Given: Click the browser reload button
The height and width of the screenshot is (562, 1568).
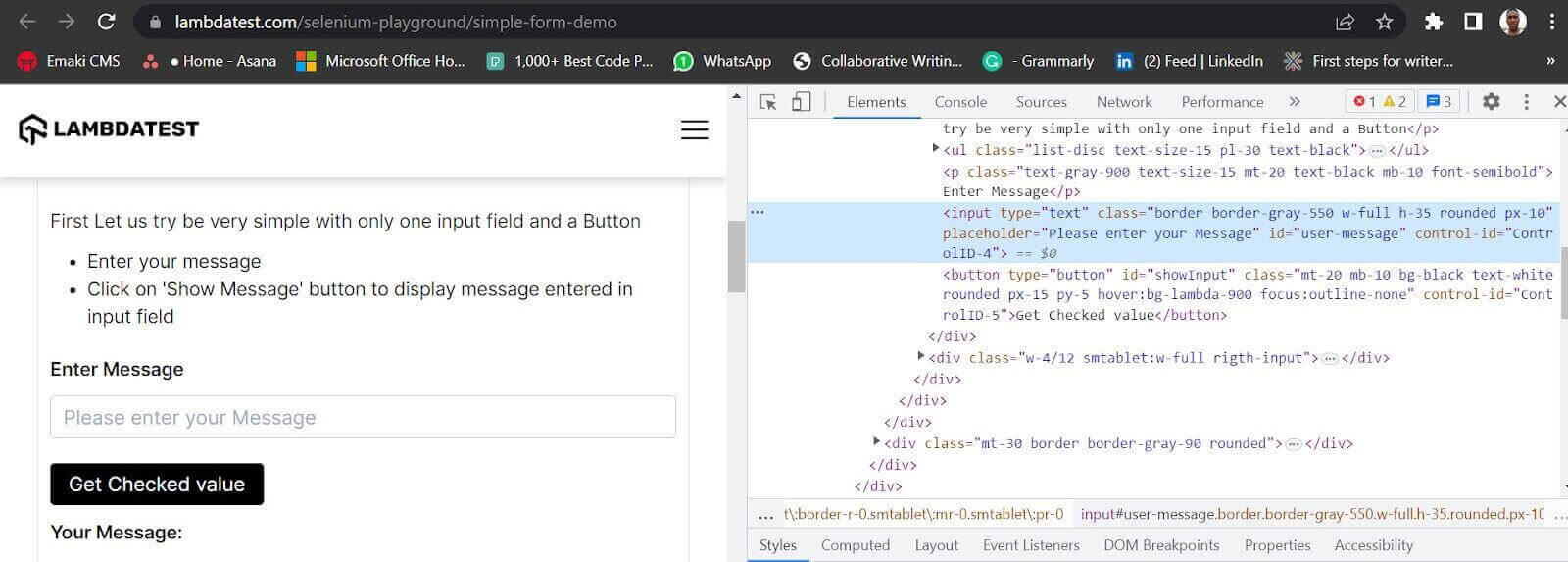Looking at the screenshot, I should coord(107,22).
